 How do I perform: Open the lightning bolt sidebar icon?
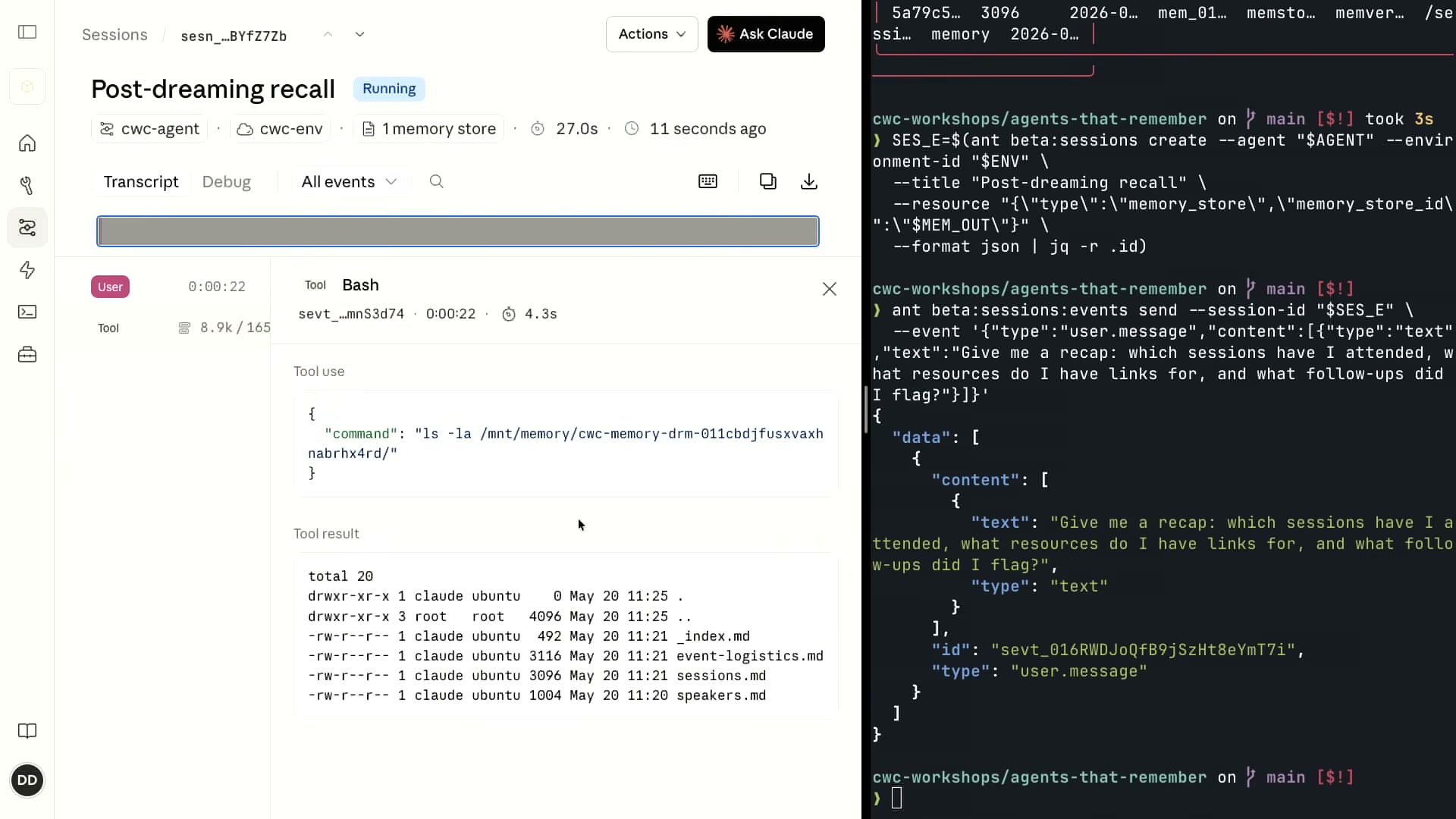coord(27,270)
